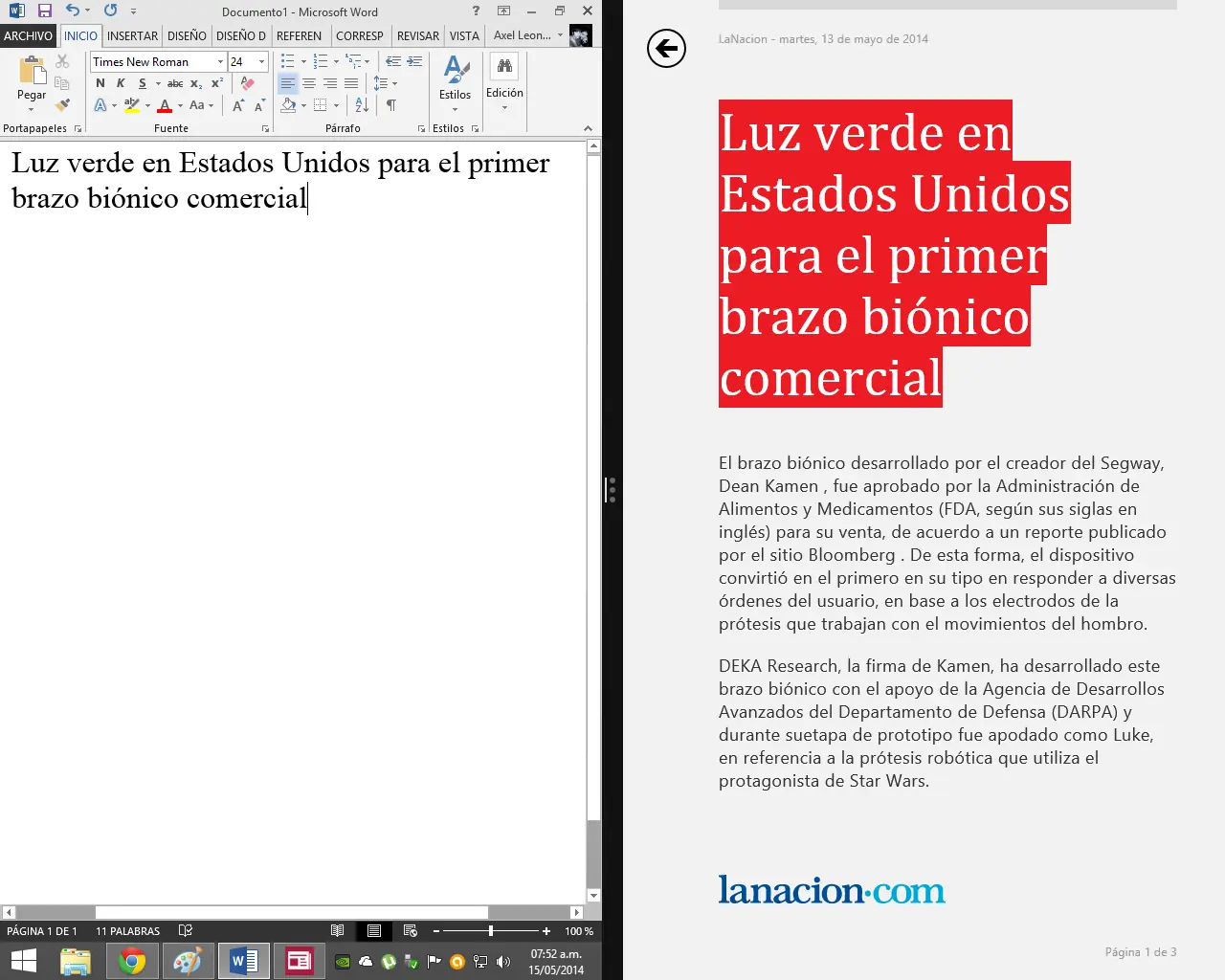Increase font size with the A-up icon
Image resolution: width=1225 pixels, height=980 pixels.
pyautogui.click(x=238, y=105)
